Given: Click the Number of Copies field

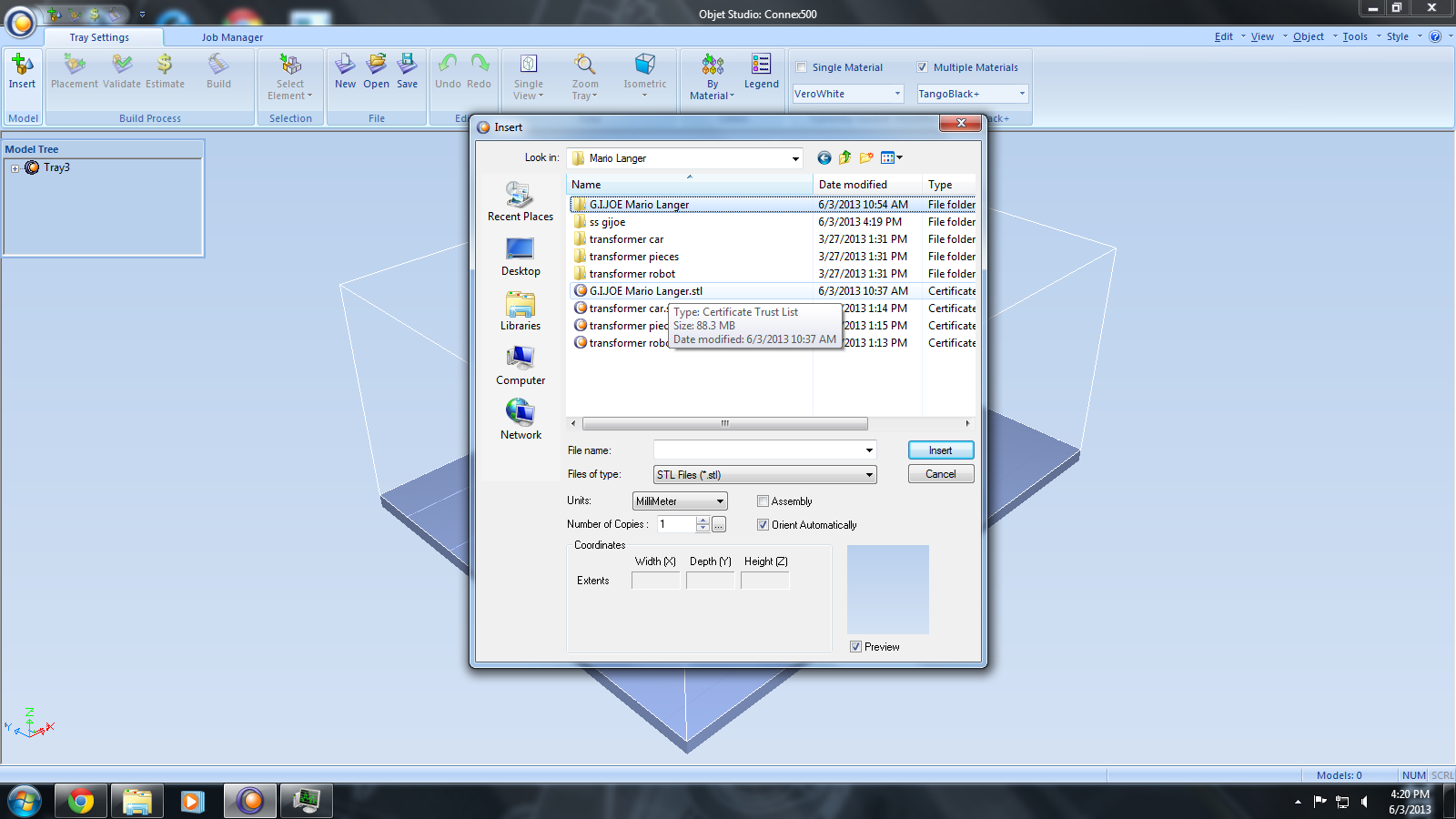Looking at the screenshot, I should pos(676,525).
